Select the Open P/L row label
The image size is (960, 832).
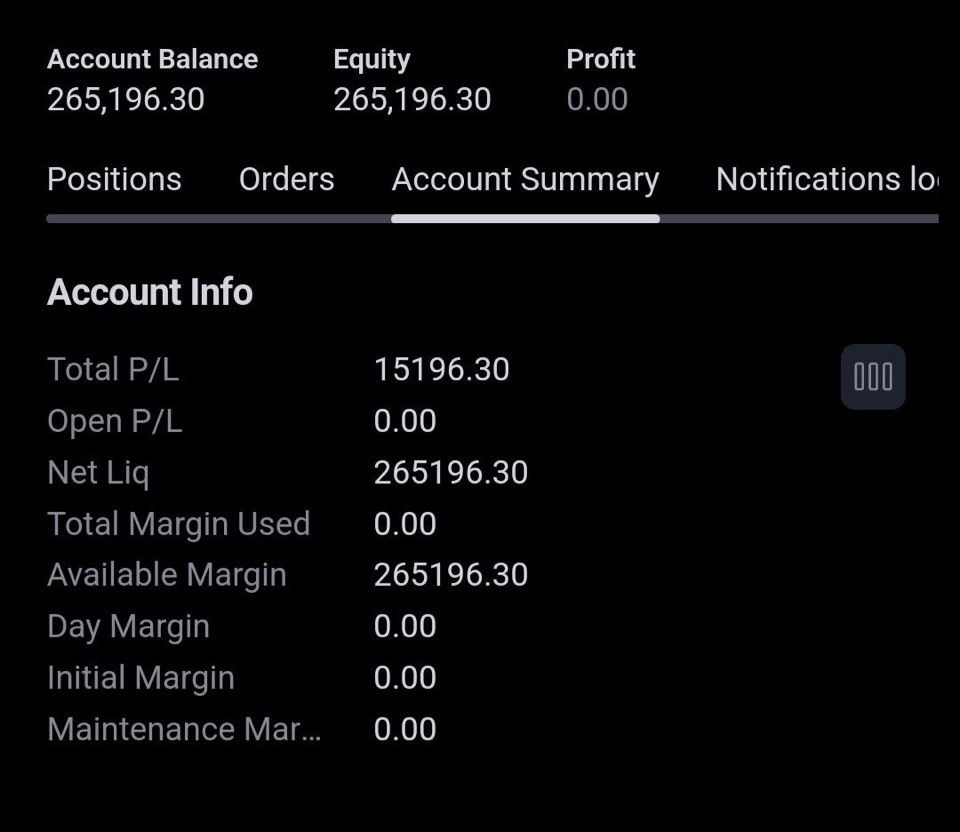[x=115, y=422]
